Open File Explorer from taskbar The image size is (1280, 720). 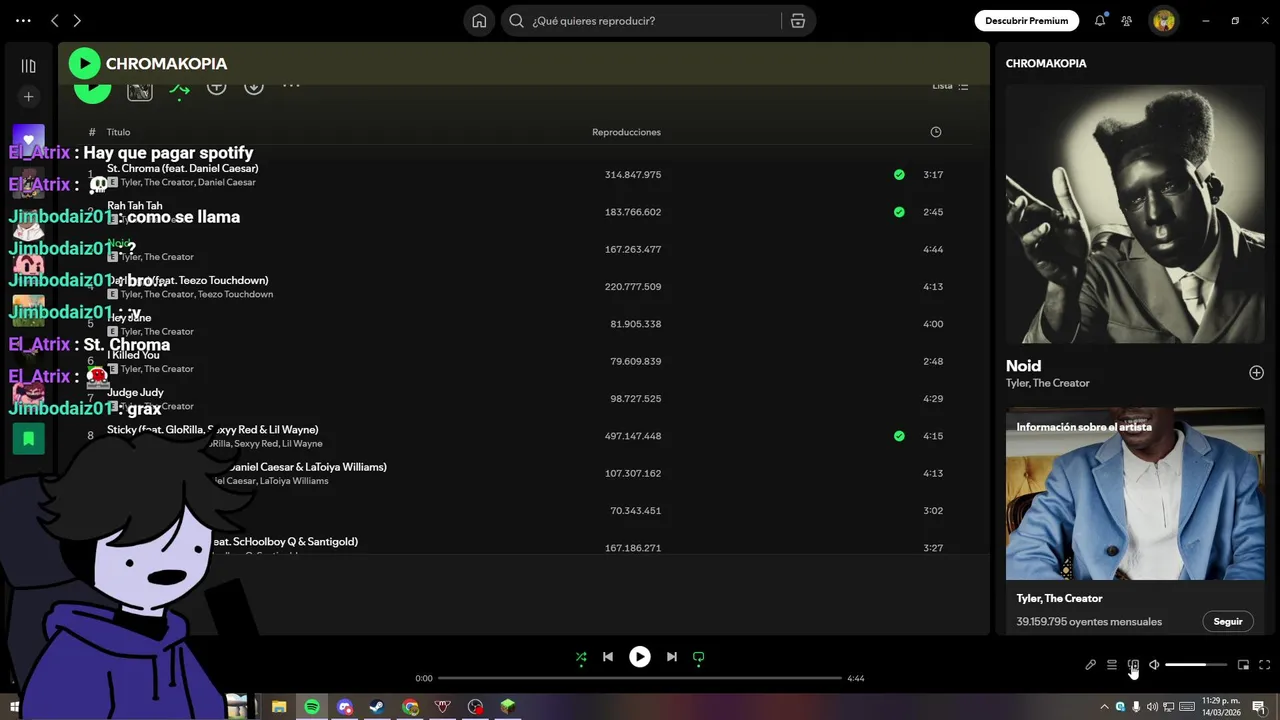tap(279, 707)
